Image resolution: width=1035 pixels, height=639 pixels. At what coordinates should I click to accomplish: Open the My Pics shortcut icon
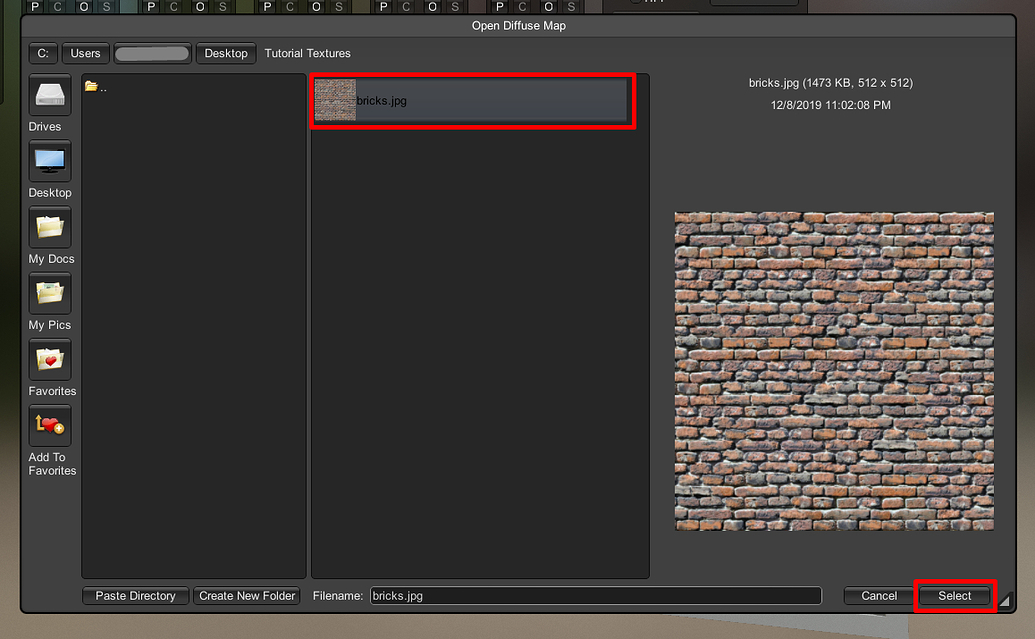pos(50,294)
